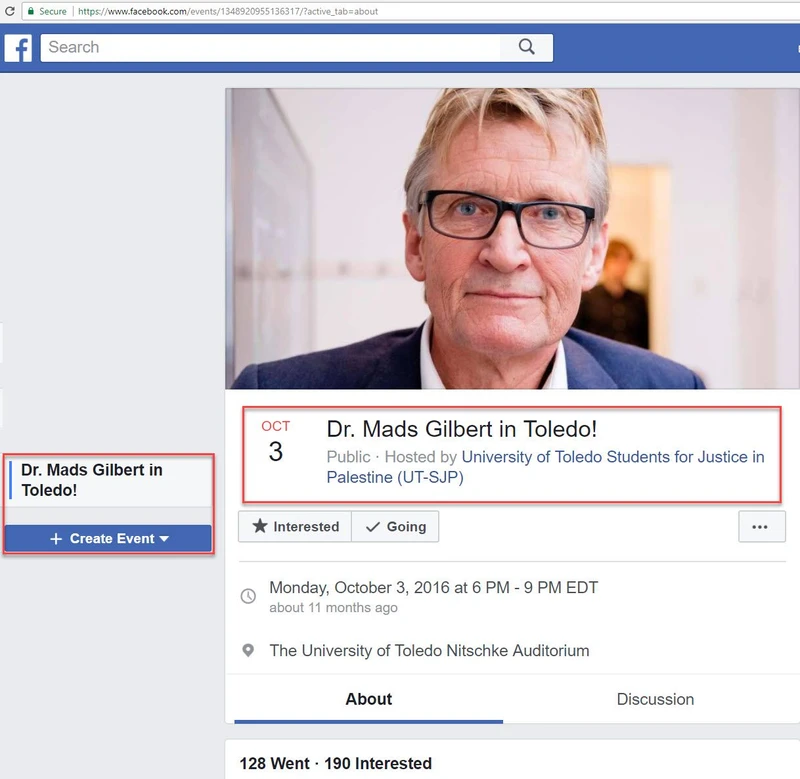Click the star icon on Interested
Image resolution: width=800 pixels, height=779 pixels.
pyautogui.click(x=260, y=526)
